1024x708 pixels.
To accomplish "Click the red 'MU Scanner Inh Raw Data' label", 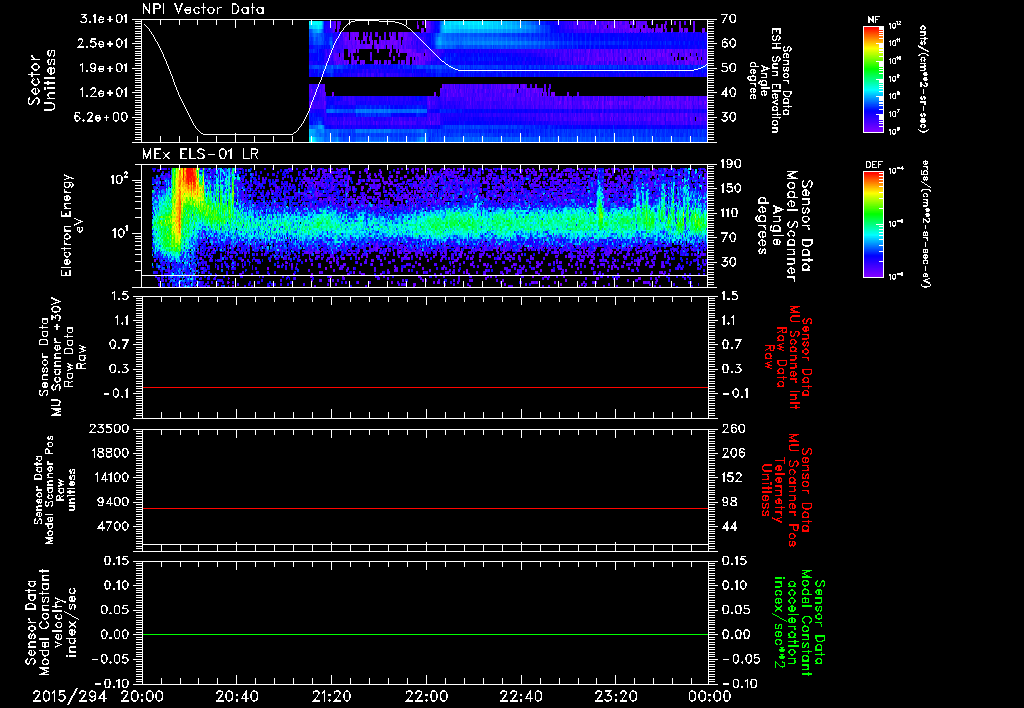I will coord(788,357).
